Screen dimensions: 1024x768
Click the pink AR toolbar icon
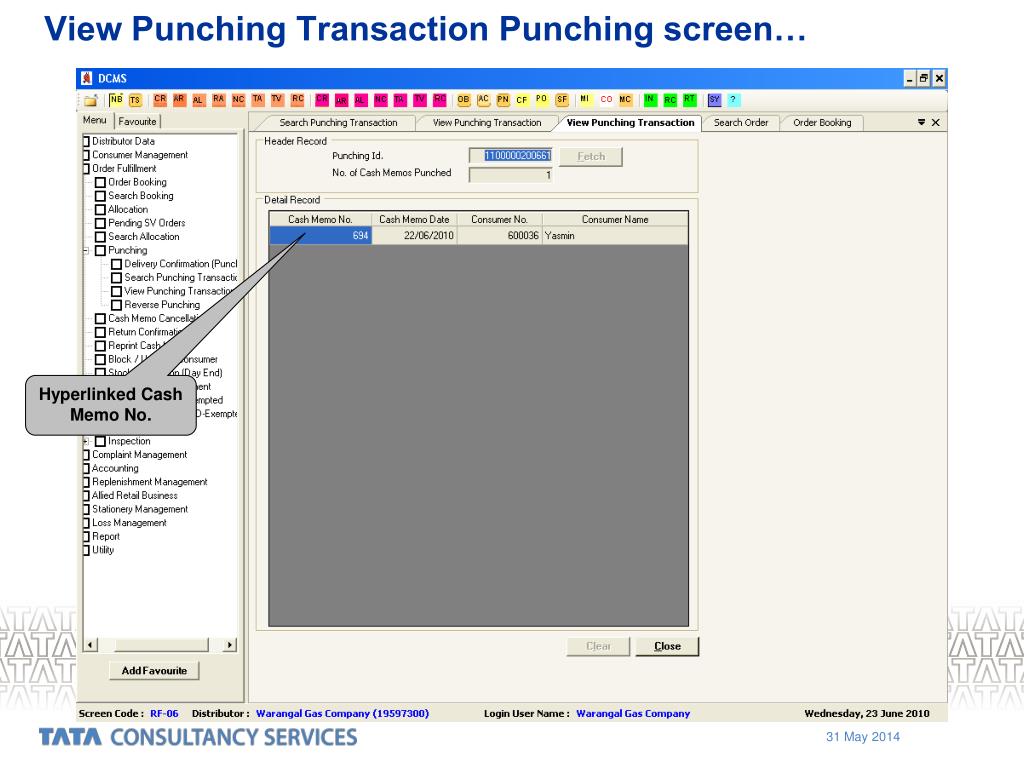pyautogui.click(x=341, y=100)
